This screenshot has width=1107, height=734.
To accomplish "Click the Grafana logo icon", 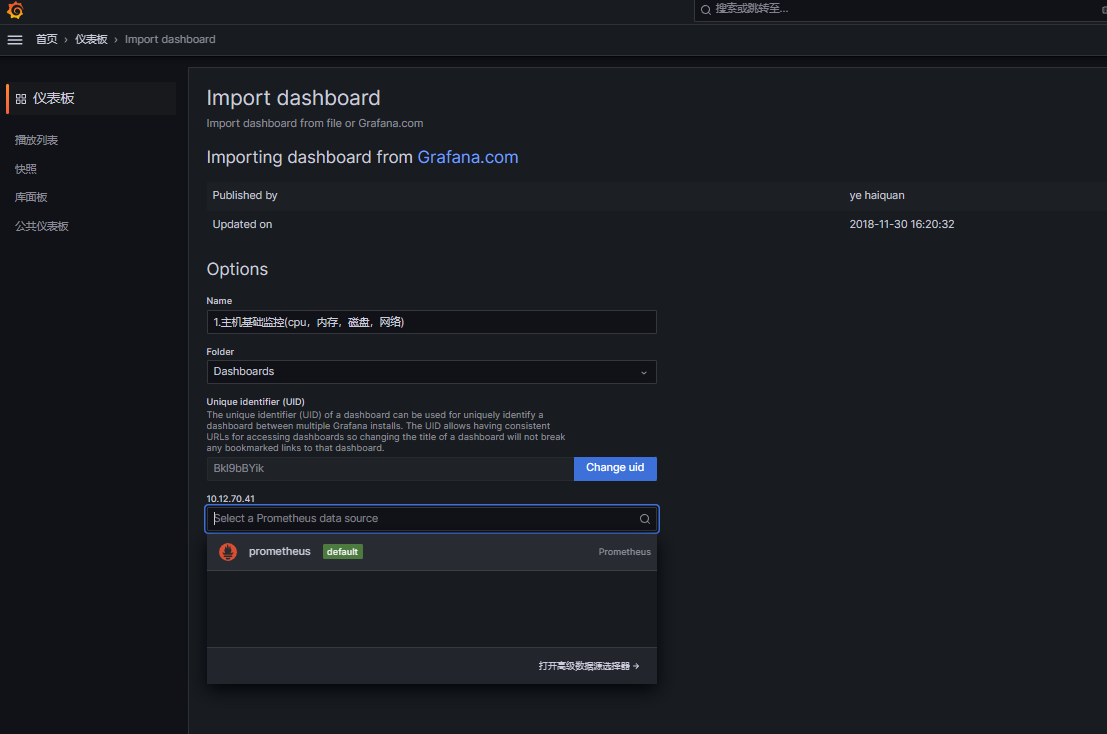I will [15, 10].
